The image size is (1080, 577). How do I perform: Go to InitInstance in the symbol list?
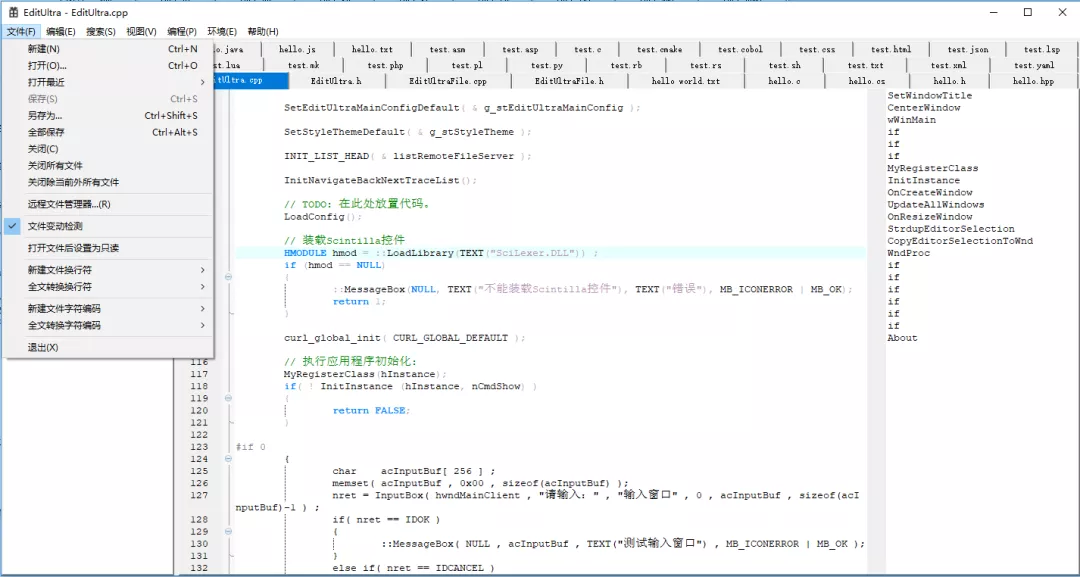point(924,180)
